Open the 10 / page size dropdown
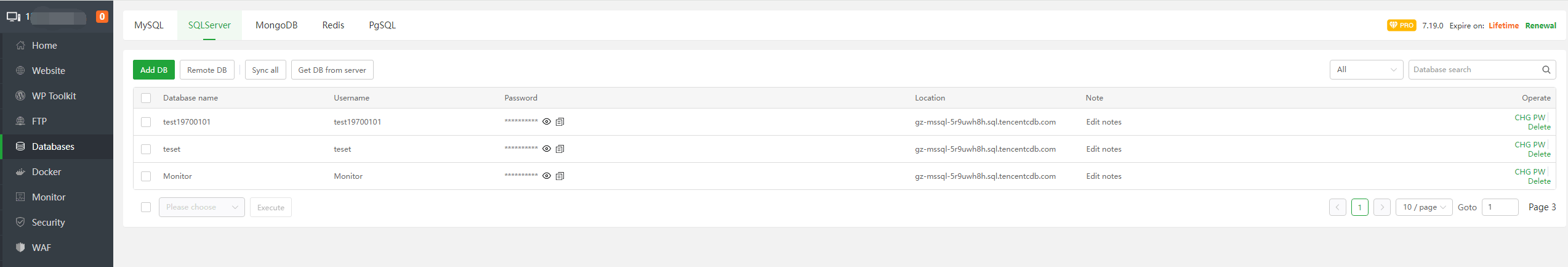This screenshot has height=267, width=1568. 1424,207
